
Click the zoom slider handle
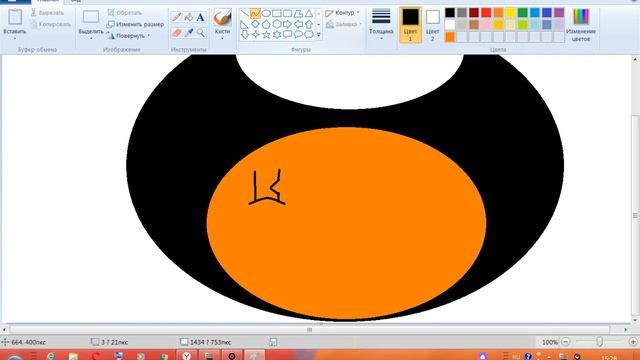pyautogui.click(x=599, y=342)
